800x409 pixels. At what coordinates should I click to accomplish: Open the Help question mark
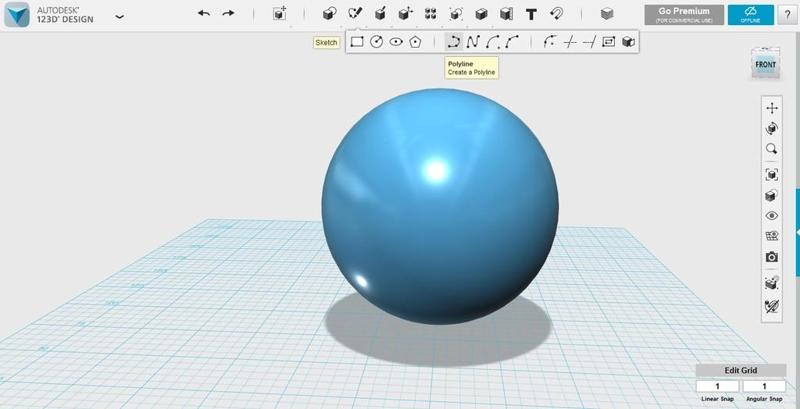787,15
